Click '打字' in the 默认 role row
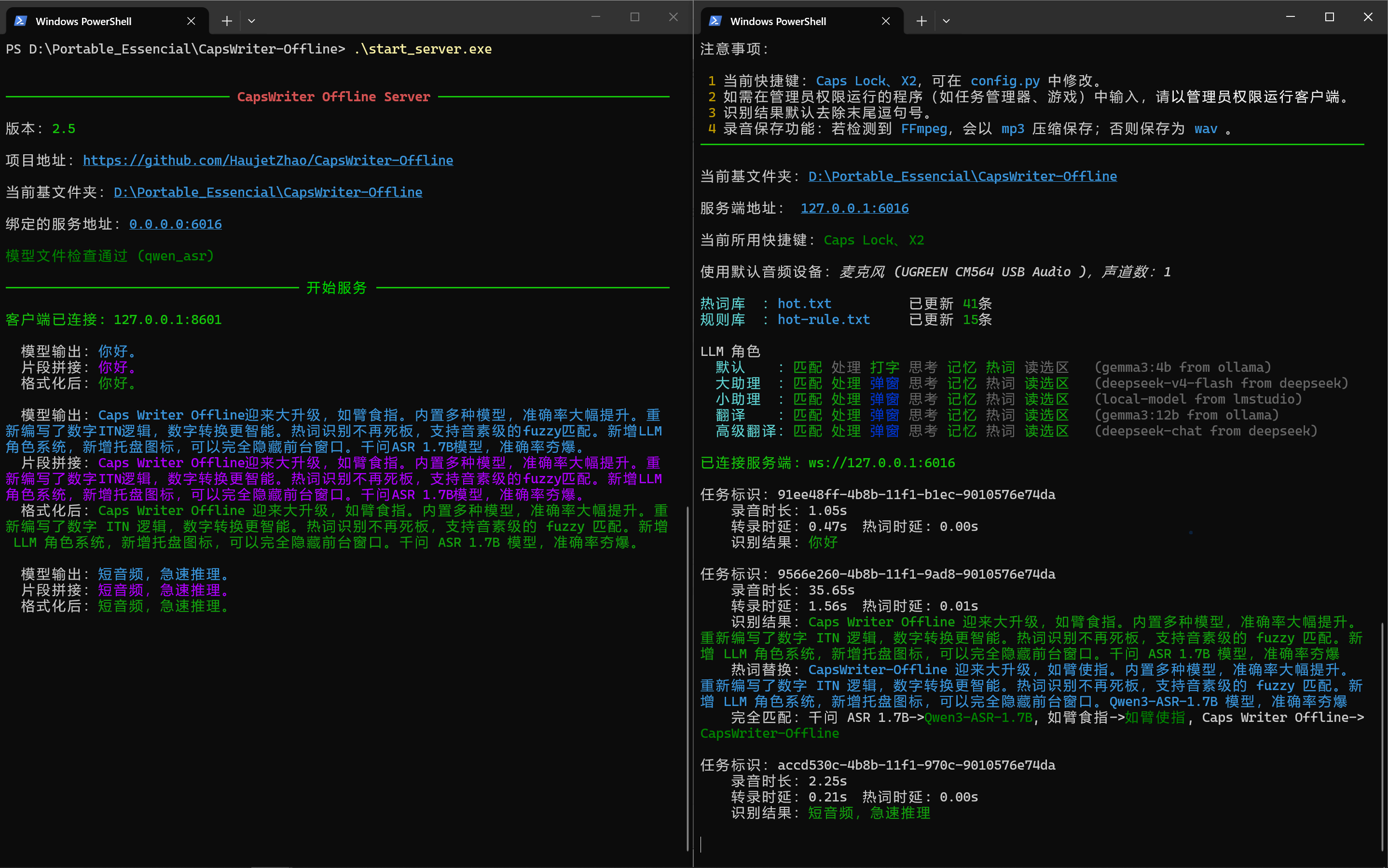Image resolution: width=1388 pixels, height=868 pixels. click(x=884, y=367)
